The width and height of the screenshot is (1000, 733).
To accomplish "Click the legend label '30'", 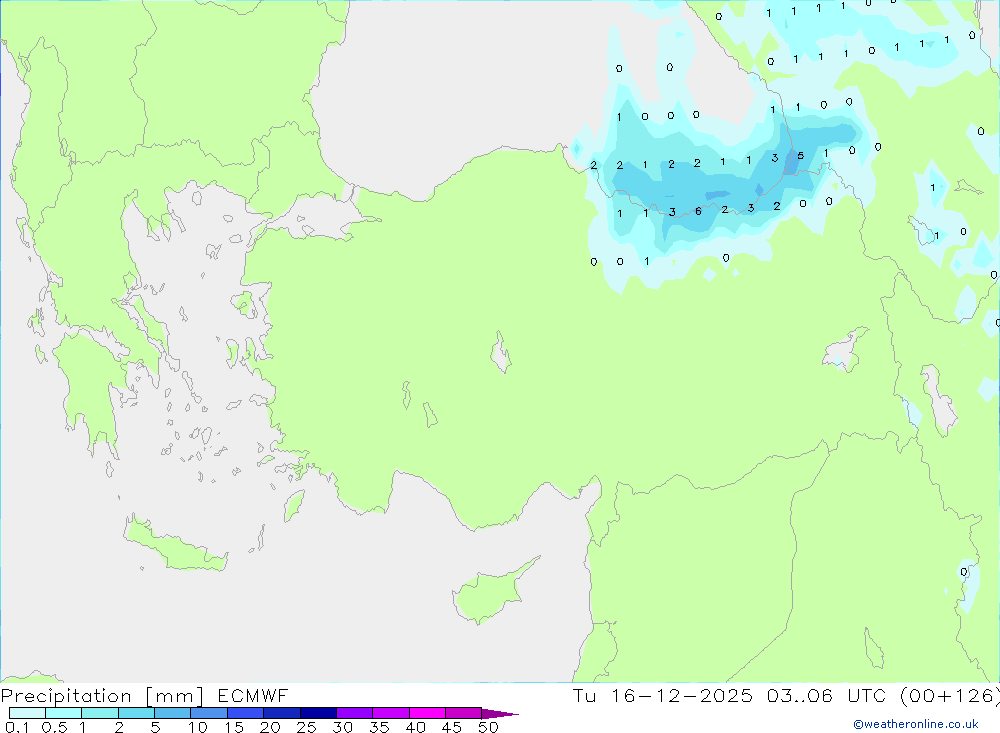I will click(342, 727).
